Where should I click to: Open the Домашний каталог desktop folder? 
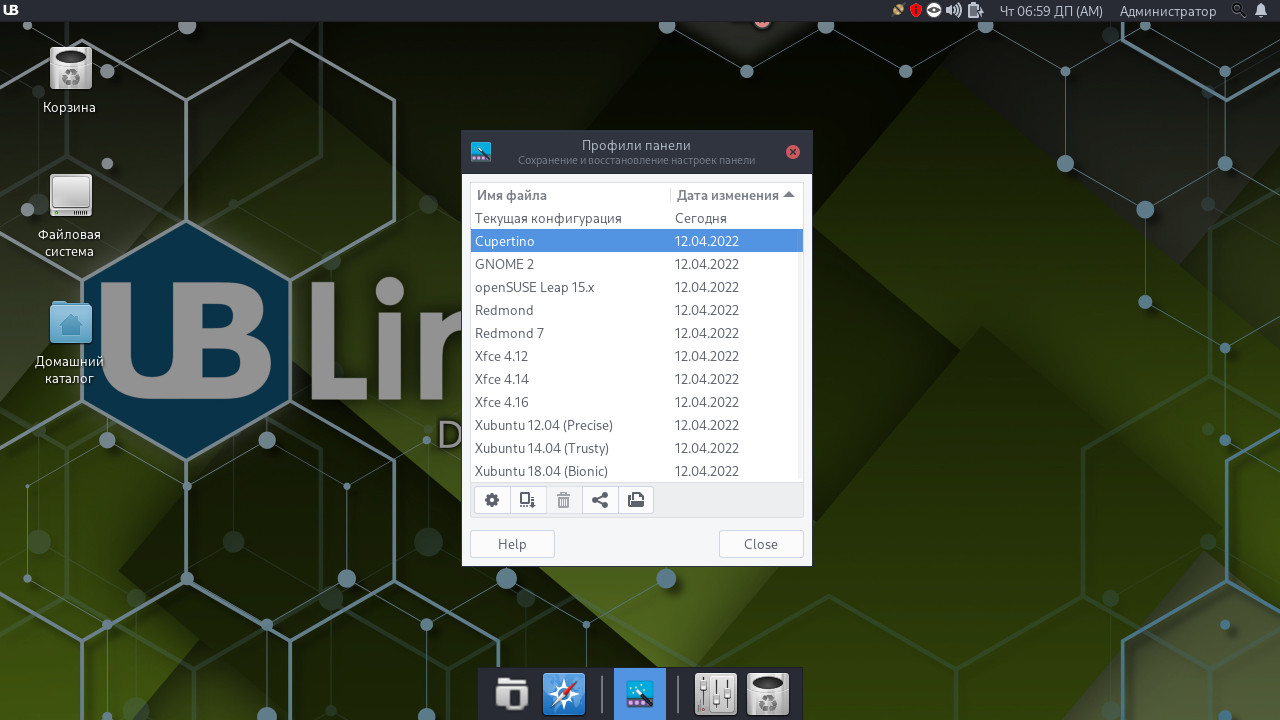(x=70, y=343)
